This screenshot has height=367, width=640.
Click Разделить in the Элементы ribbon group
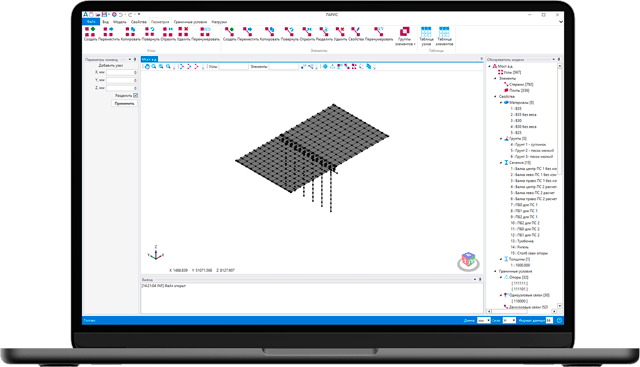324,34
